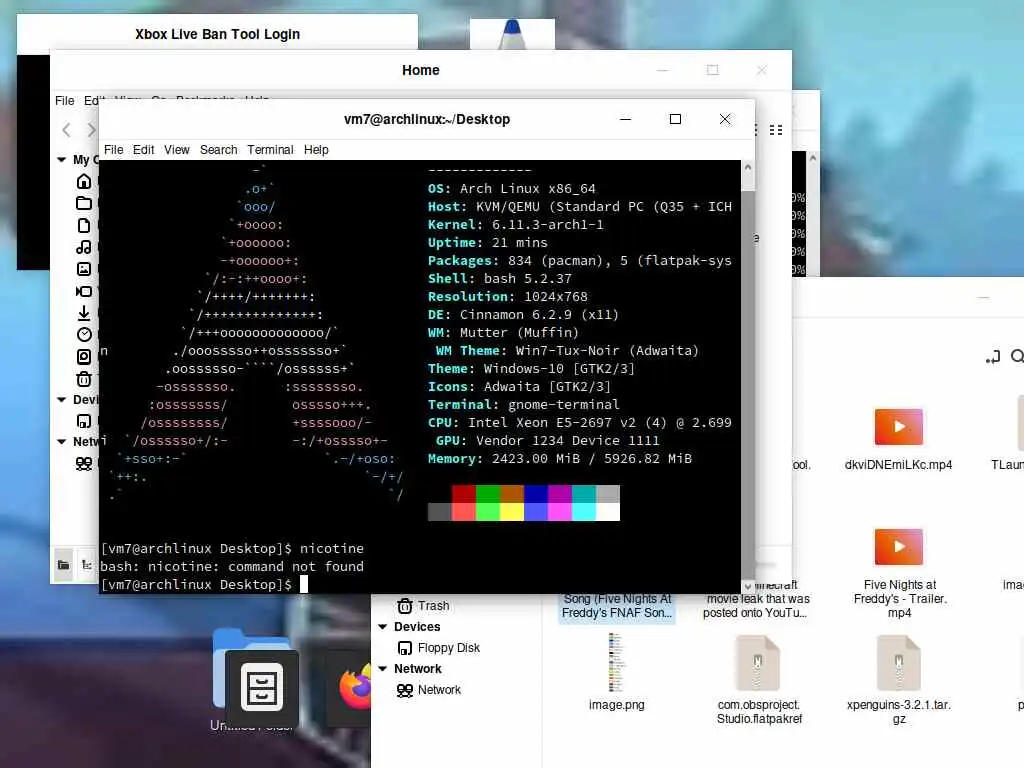Open the terminal Edit menu
The image size is (1024, 768).
[143, 150]
